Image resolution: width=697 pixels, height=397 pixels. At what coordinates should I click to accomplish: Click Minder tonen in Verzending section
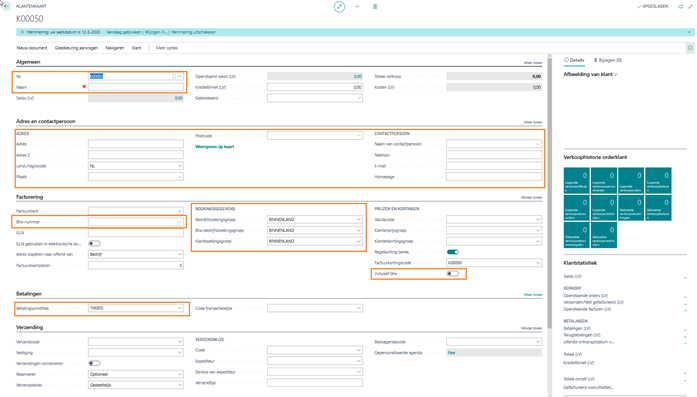point(531,328)
